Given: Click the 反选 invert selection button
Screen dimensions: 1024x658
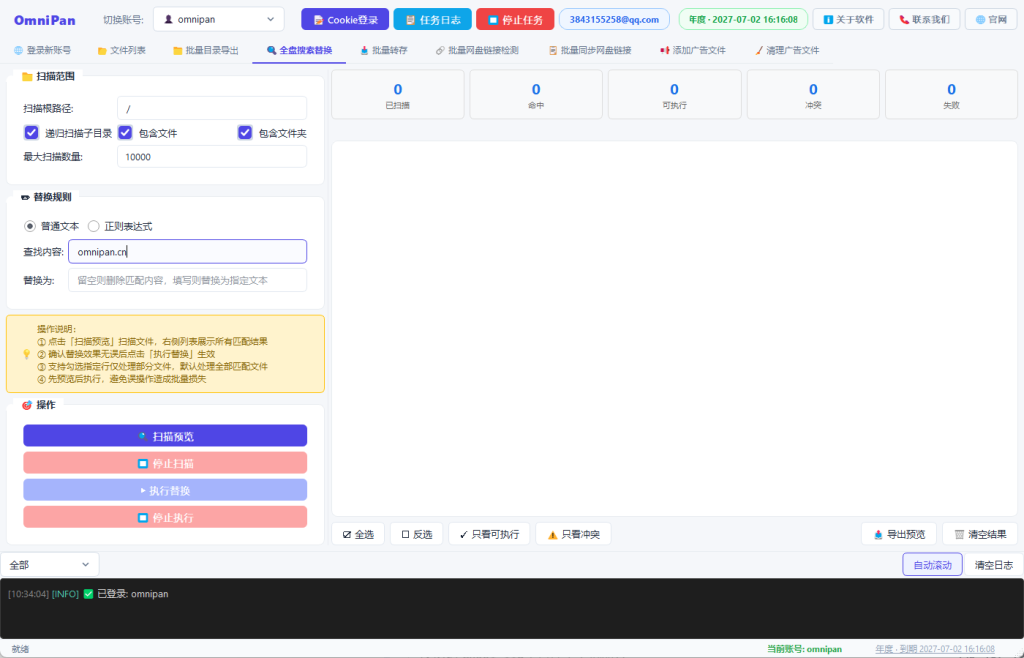Looking at the screenshot, I should (x=417, y=534).
